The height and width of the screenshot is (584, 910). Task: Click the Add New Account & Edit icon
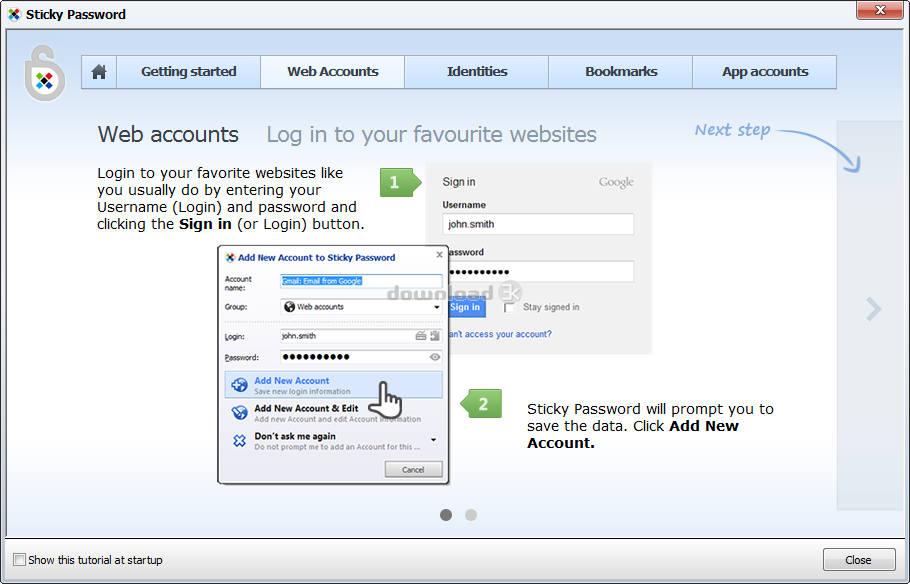[239, 413]
